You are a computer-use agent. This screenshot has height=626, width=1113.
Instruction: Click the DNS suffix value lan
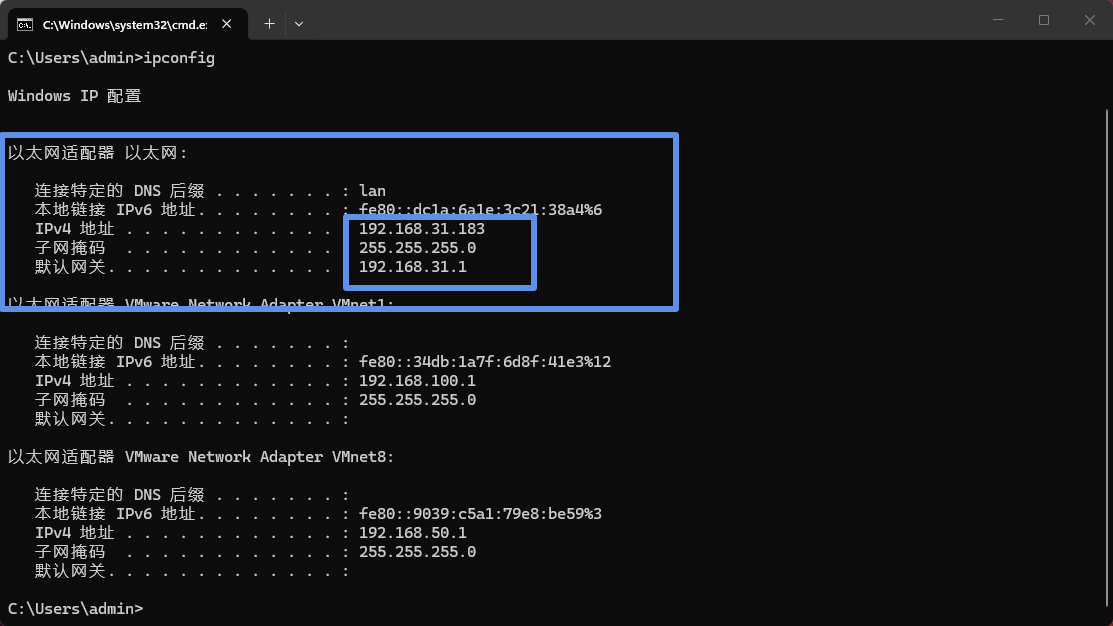pyautogui.click(x=372, y=191)
